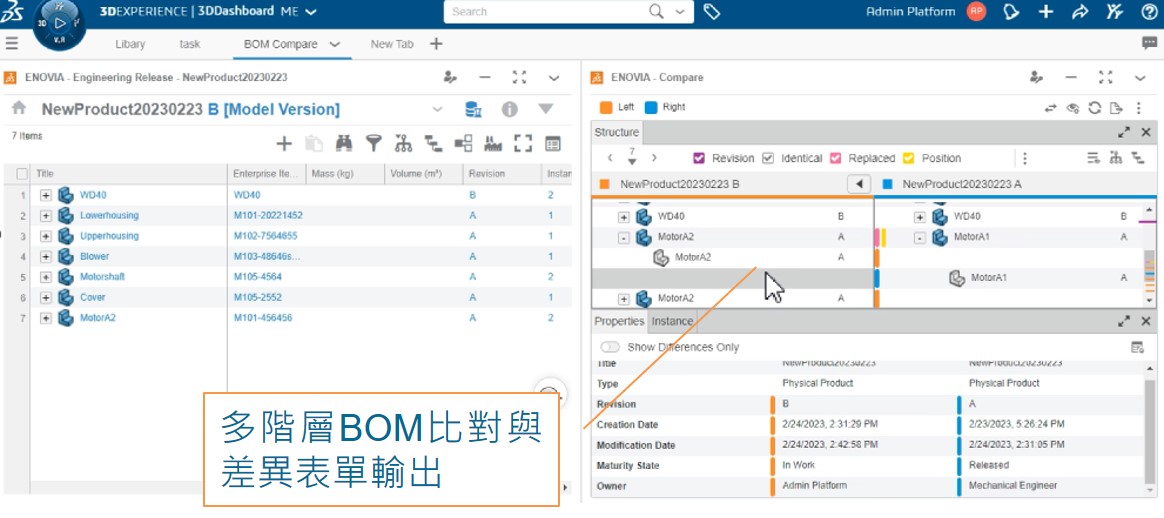This screenshot has height=518, width=1164.
Task: Expand the Cover row
Action: click(x=46, y=298)
